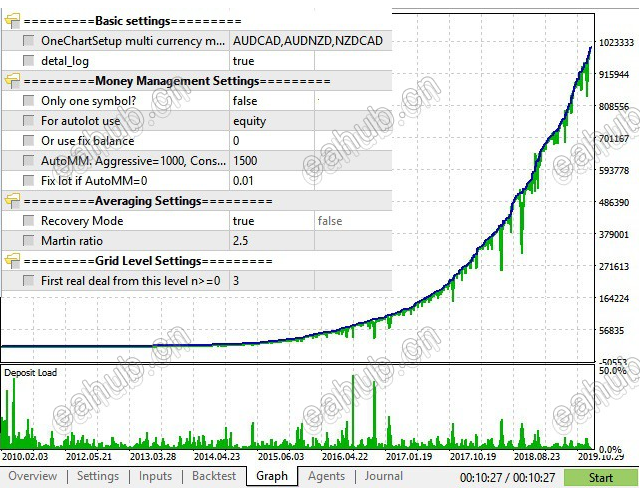Edit First real deal level value 3

pos(272,280)
